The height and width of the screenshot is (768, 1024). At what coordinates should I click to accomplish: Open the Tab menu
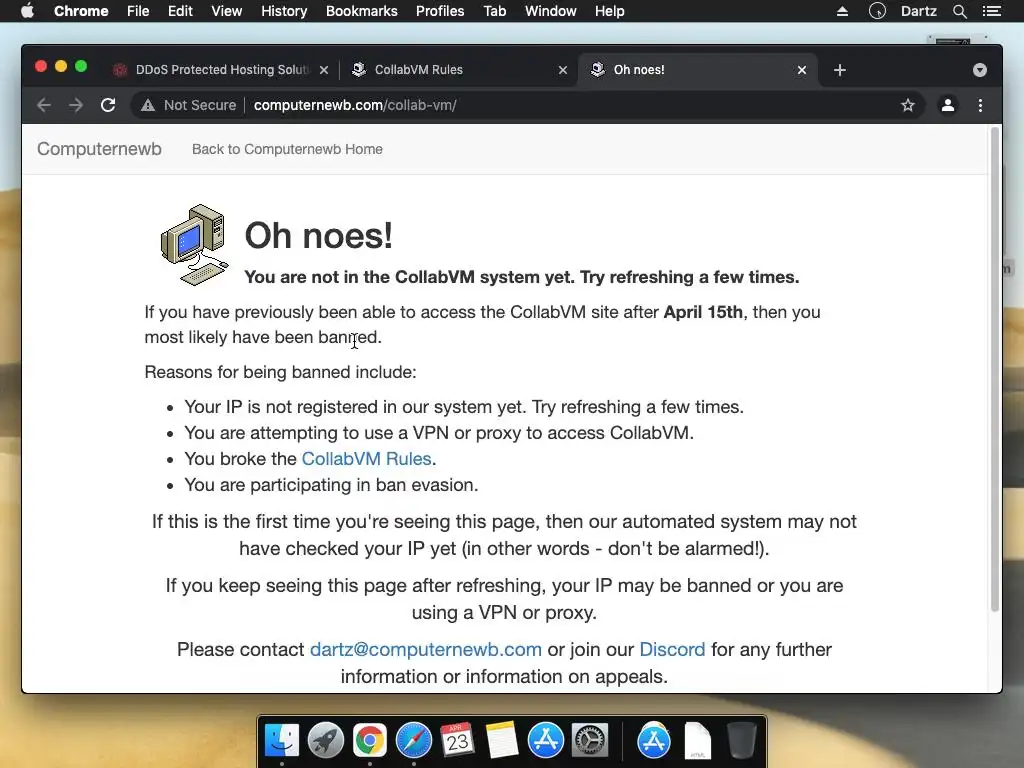[x=494, y=11]
